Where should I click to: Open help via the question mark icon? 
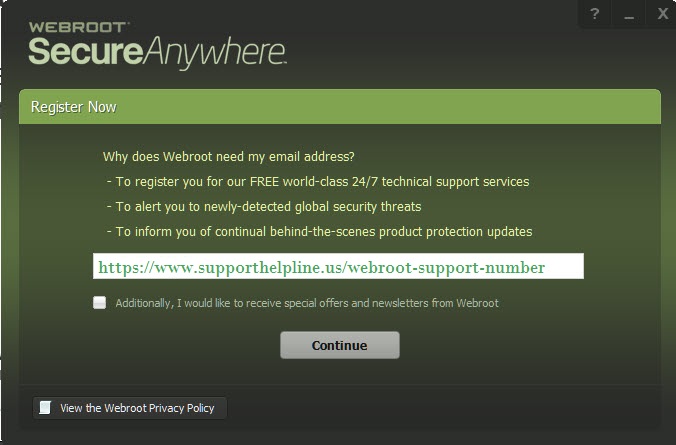tap(595, 14)
